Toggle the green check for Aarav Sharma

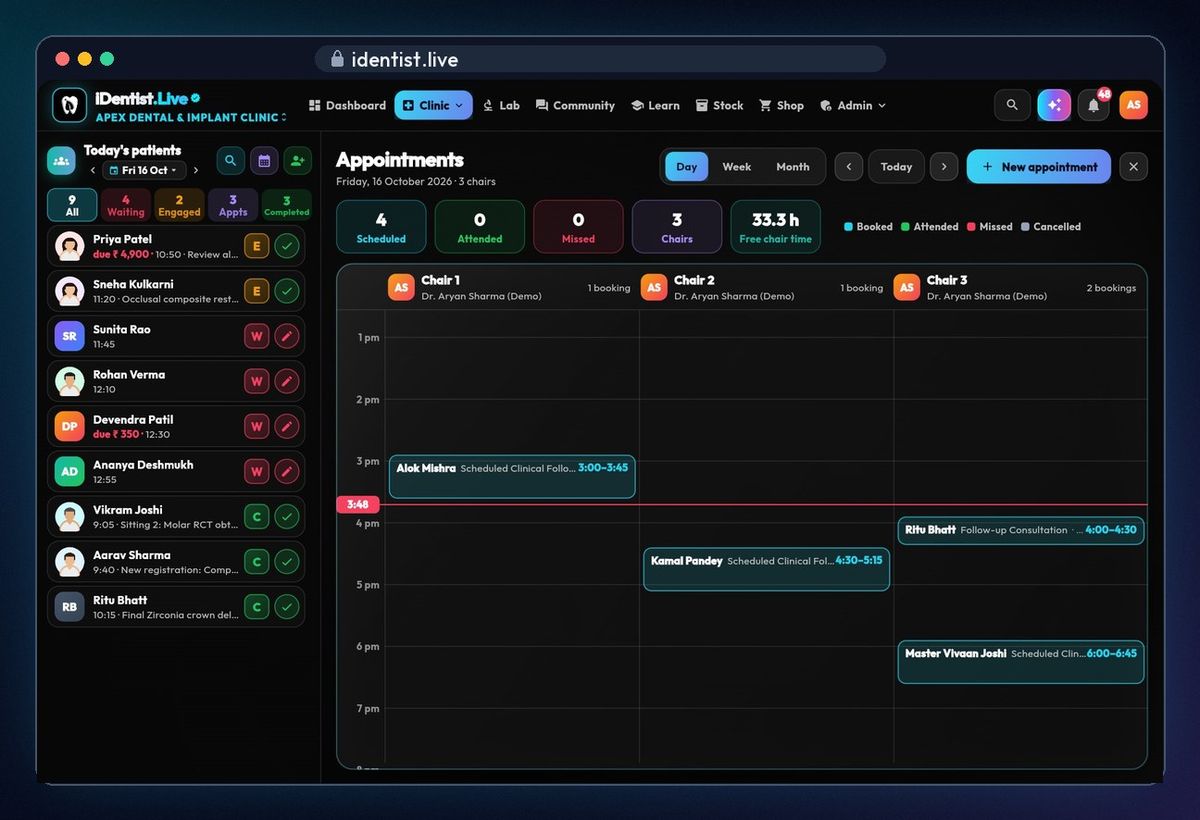[x=287, y=561]
